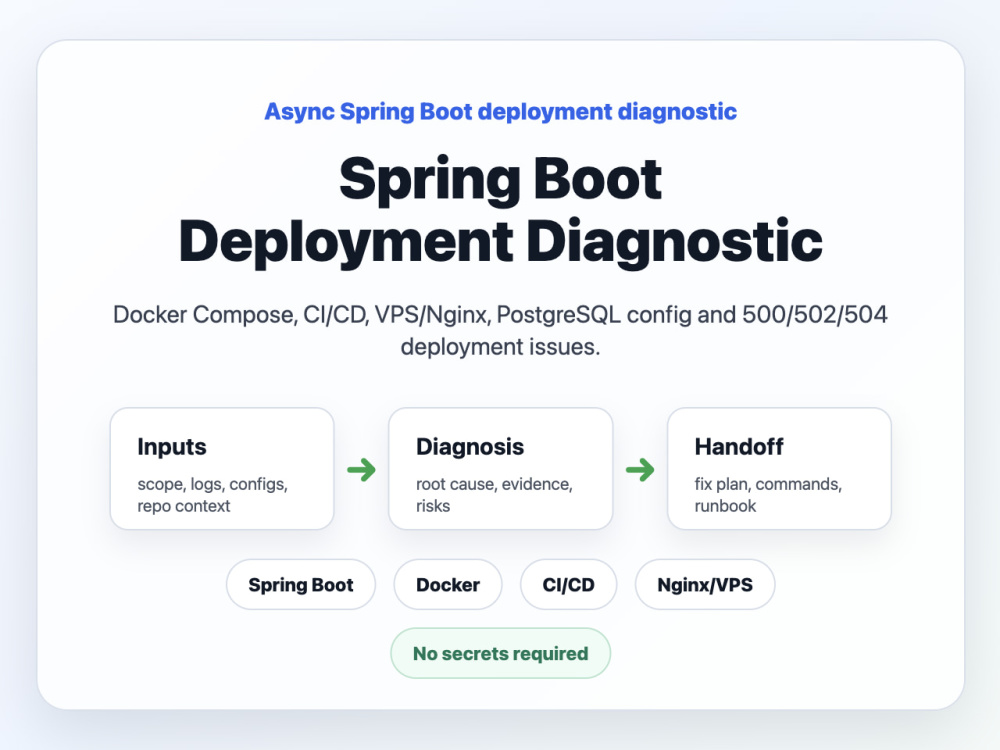This screenshot has width=1000, height=750.
Task: Select the Nginx/VPS pill
Action: coord(705,585)
